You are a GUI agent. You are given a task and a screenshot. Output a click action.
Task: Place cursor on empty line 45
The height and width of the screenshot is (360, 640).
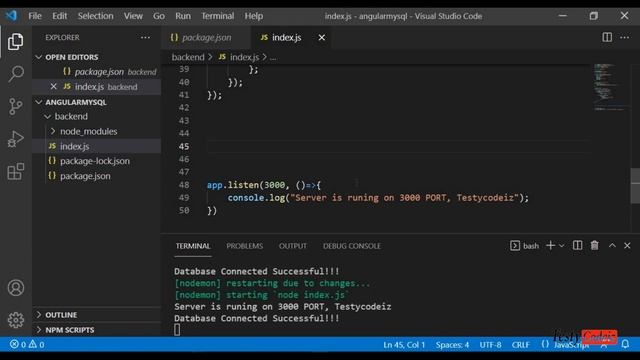[398, 146]
